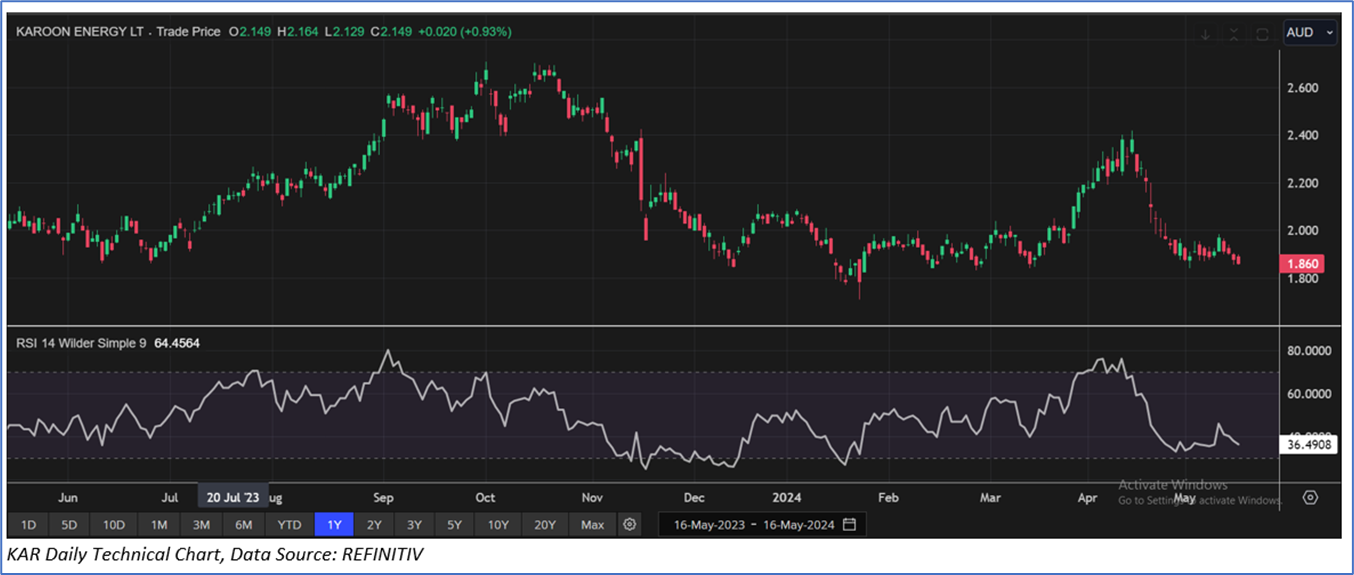Click the 16-May-2023 start date field
This screenshot has height=575, width=1354.
pyautogui.click(x=707, y=524)
